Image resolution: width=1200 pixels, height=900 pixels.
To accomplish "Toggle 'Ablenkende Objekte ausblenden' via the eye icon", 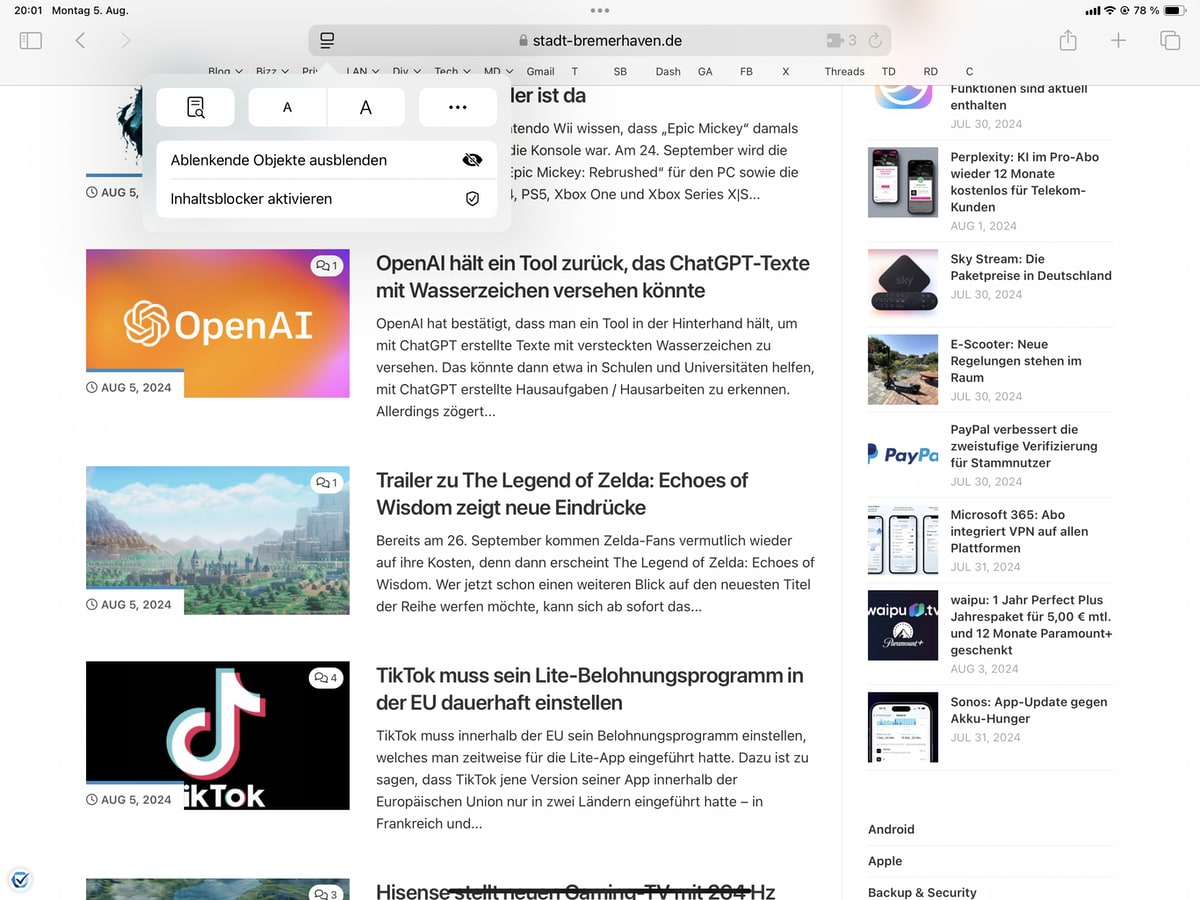I will click(472, 159).
